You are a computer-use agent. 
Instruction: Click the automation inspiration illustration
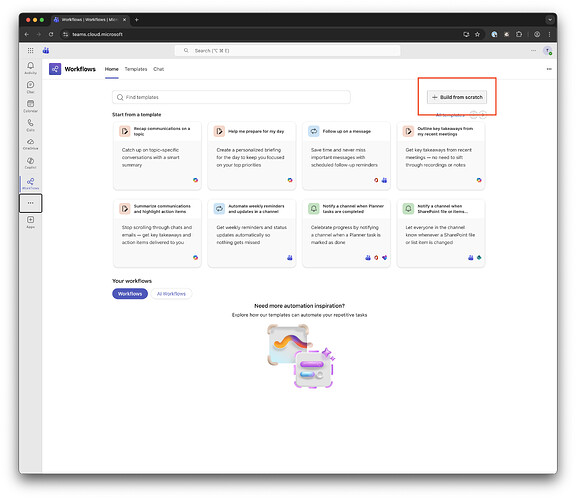tap(301, 356)
